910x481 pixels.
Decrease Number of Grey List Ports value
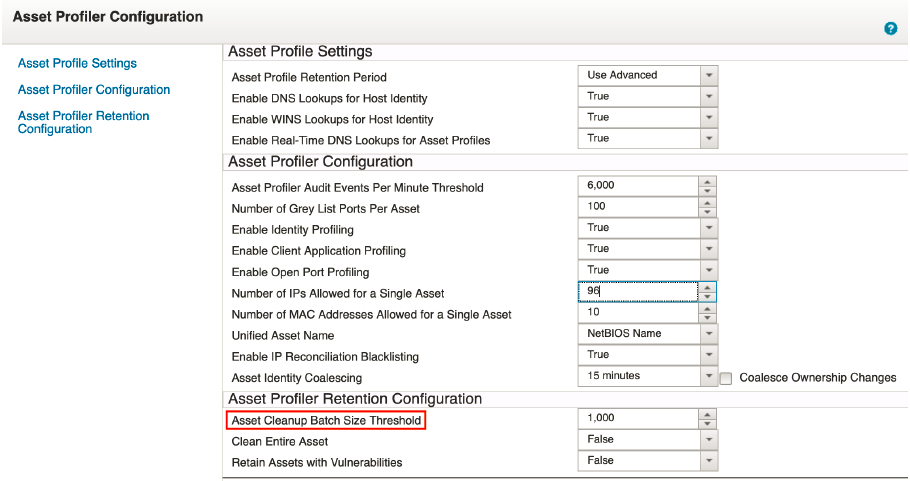coord(707,212)
